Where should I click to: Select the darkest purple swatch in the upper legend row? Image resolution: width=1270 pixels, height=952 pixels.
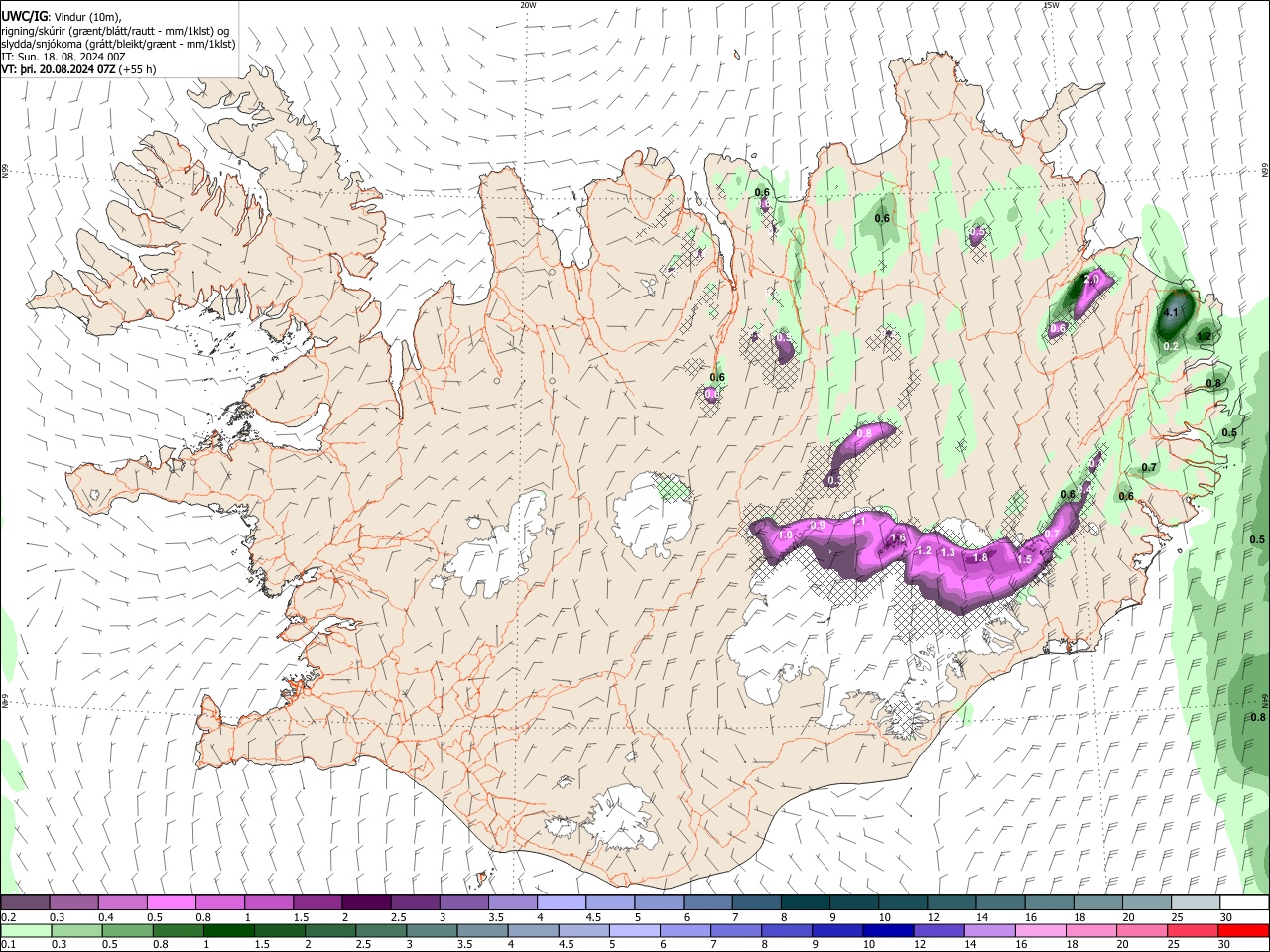[x=365, y=902]
